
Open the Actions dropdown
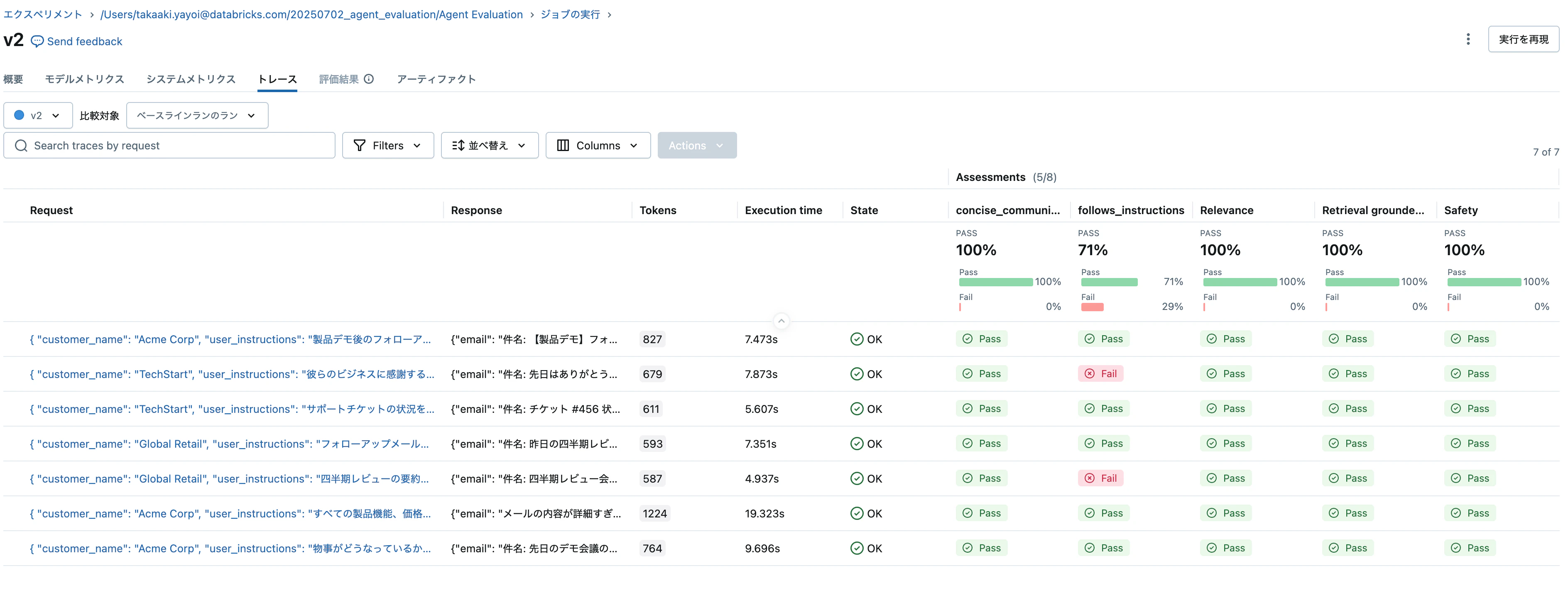pyautogui.click(x=697, y=146)
